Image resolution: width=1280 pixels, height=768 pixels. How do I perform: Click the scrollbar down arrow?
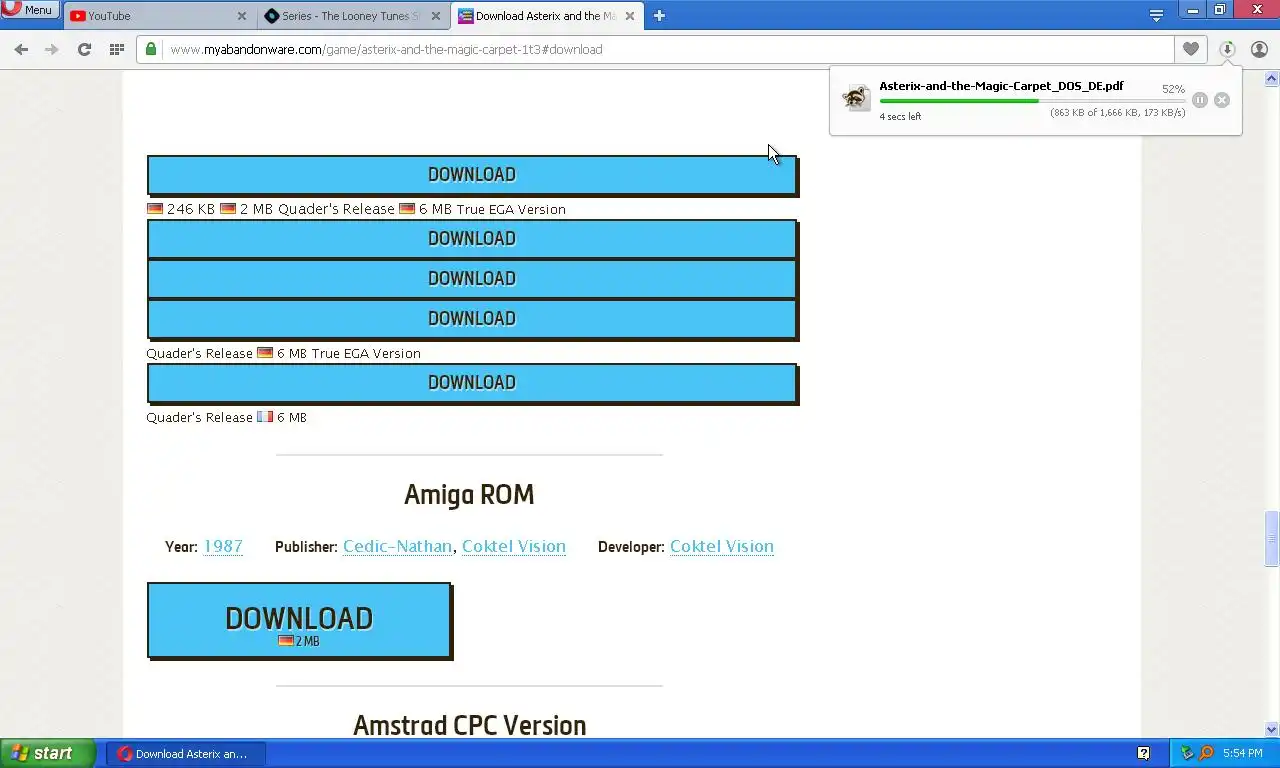click(1272, 729)
